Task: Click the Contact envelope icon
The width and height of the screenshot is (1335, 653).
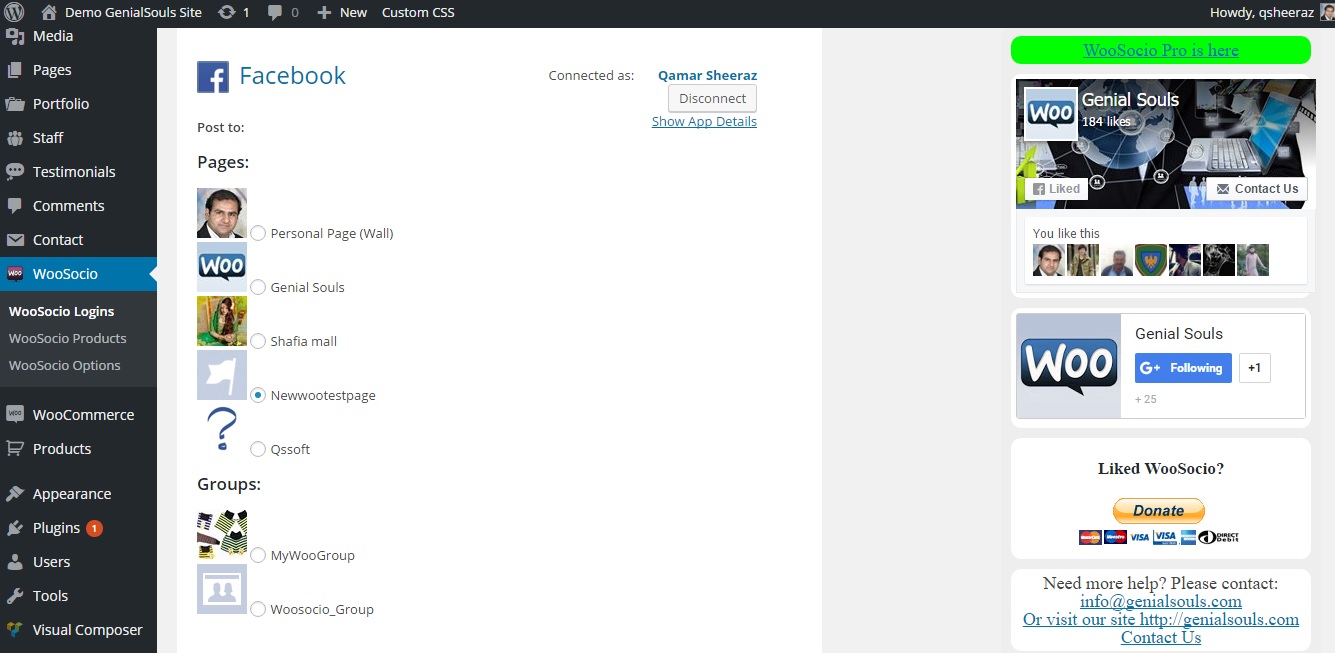Action: (x=15, y=240)
